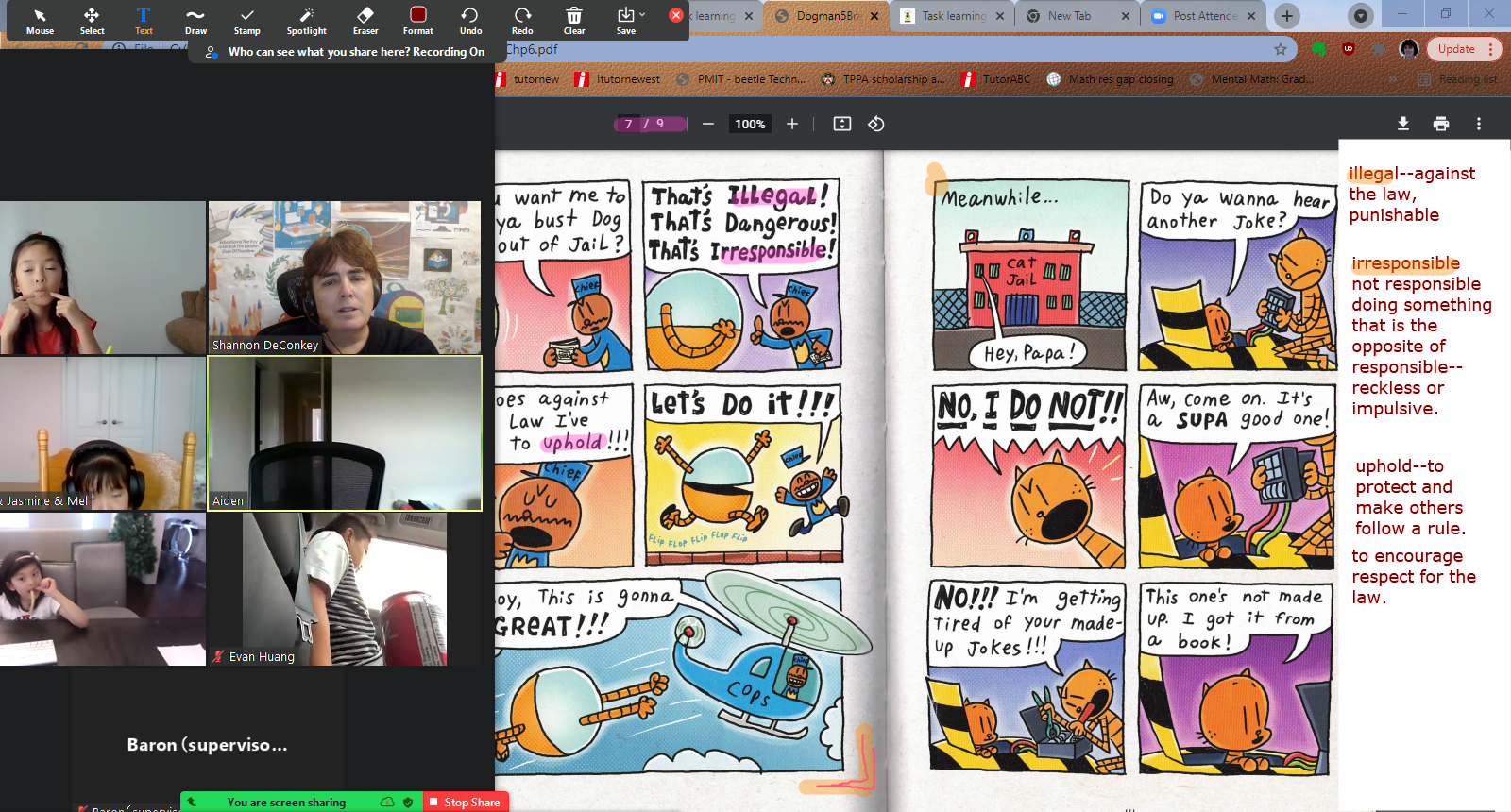Select the Eraser tool
The image size is (1511, 812).
365,20
